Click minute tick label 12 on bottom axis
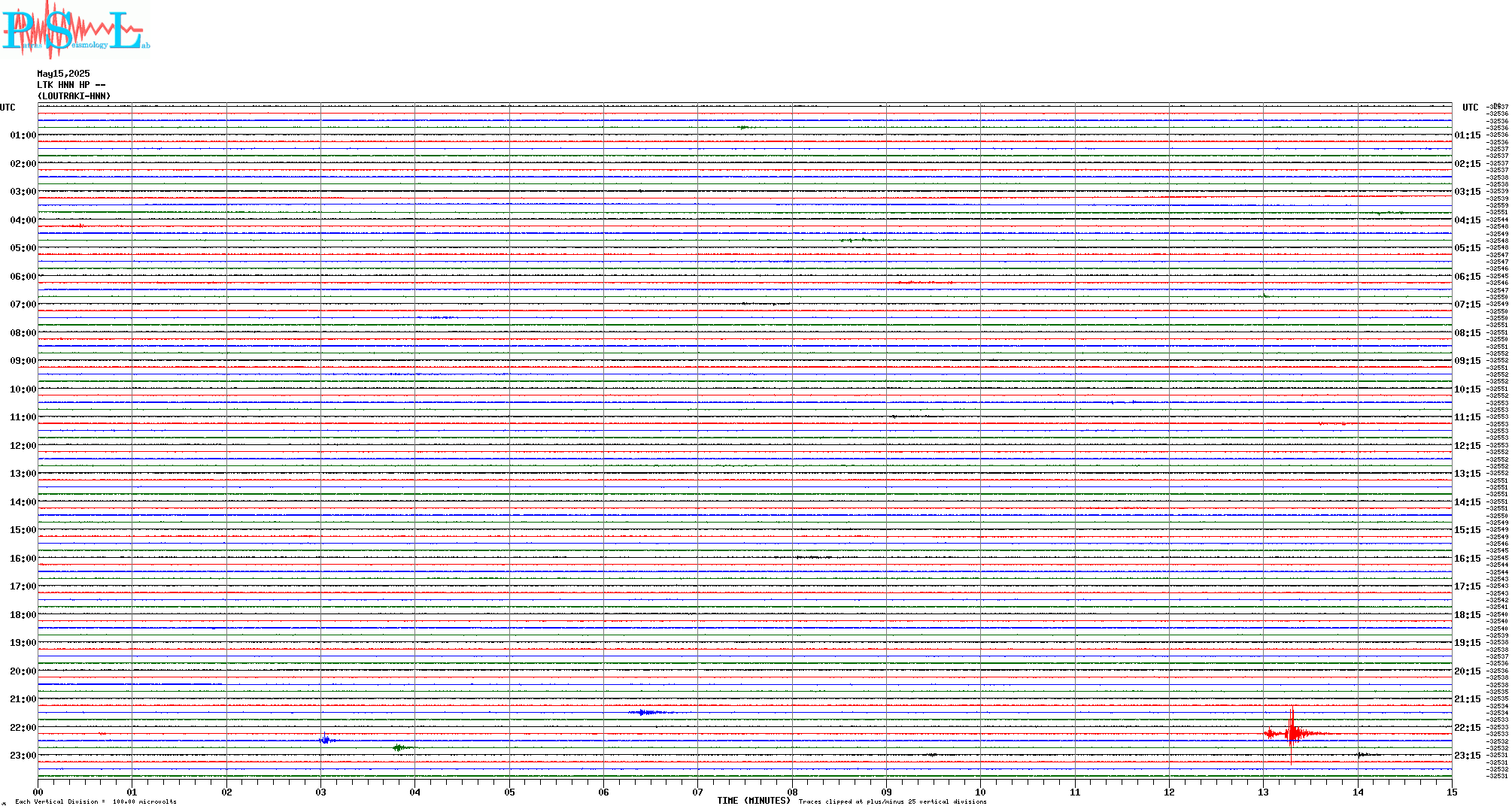Viewport: 1512px width, 812px height. coord(1169,792)
